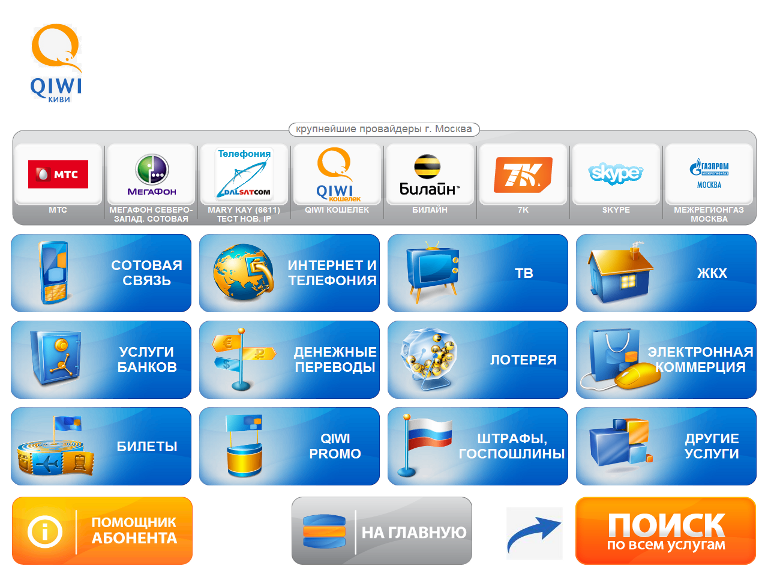Click the mobile phone icon in Сотовая связь
The image size is (768, 576).
click(x=54, y=272)
